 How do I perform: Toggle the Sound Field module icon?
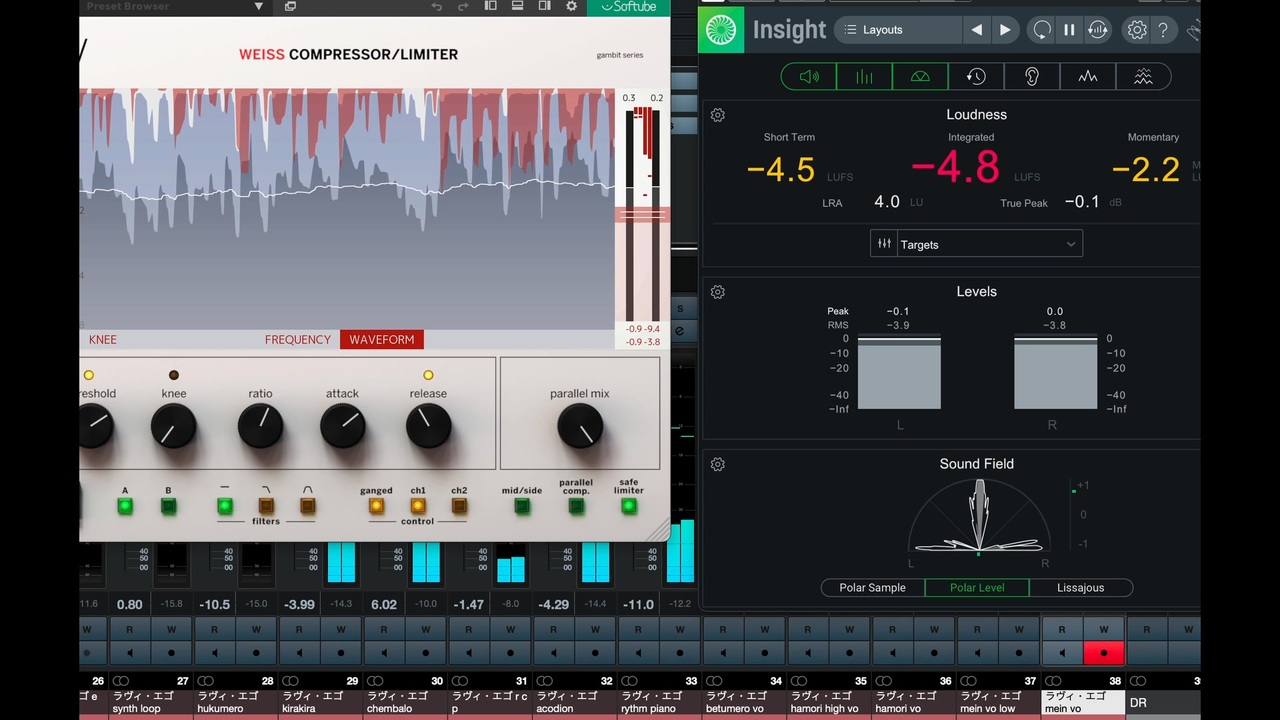tap(920, 76)
